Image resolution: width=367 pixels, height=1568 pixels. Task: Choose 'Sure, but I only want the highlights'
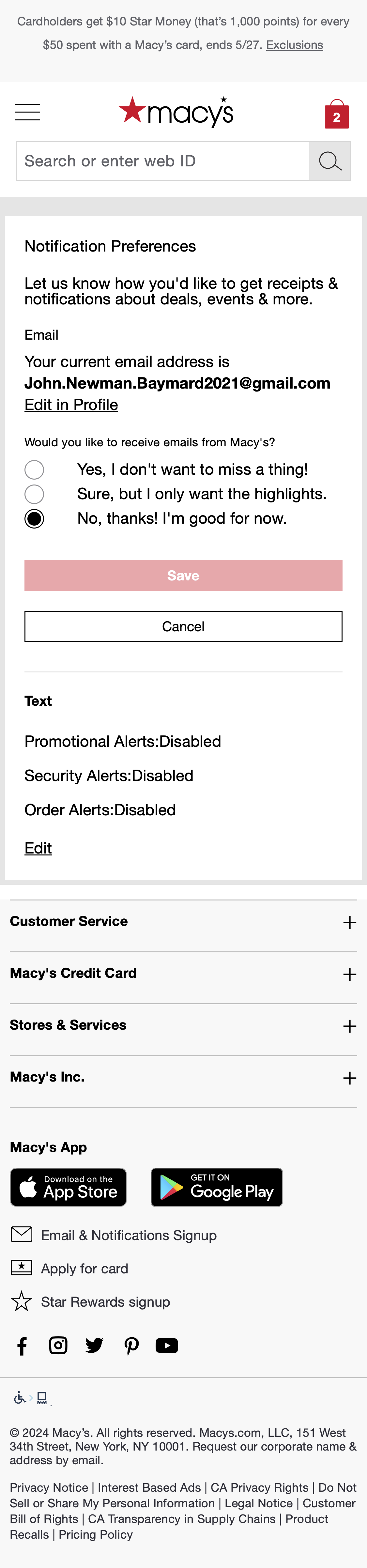tap(35, 494)
